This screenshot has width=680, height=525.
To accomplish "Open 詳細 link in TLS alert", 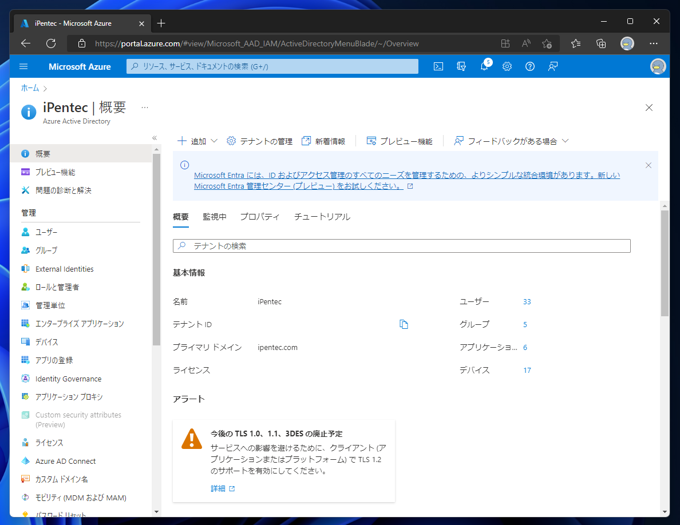I will click(x=222, y=489).
